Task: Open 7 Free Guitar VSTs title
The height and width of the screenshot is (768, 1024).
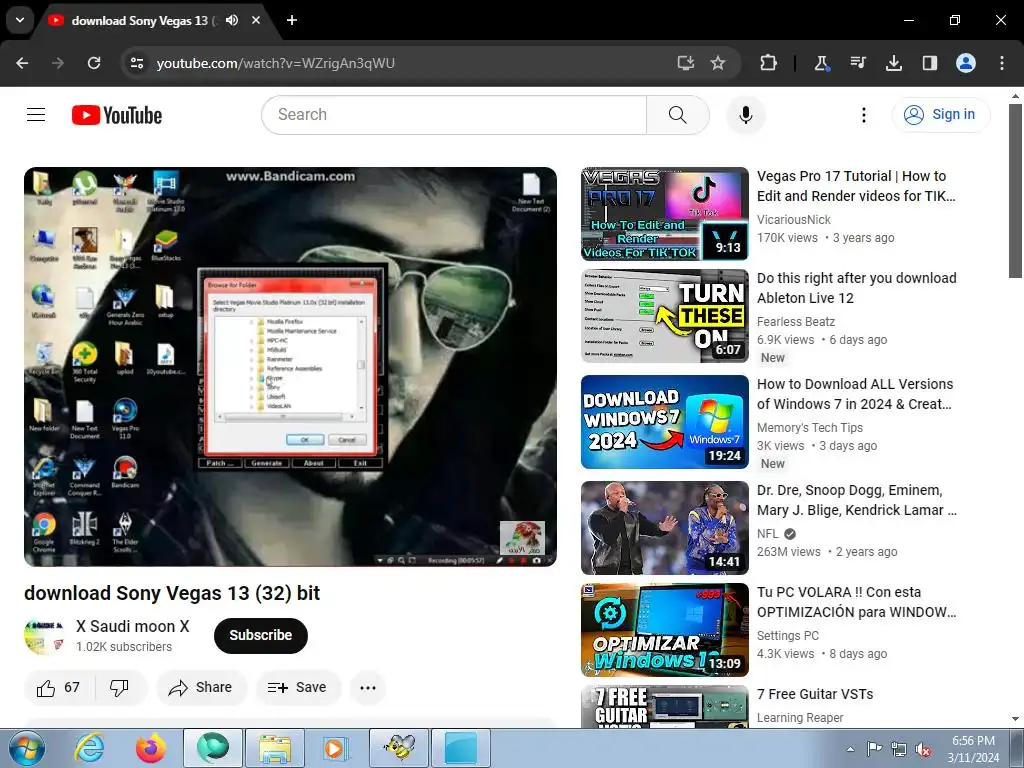Action: pyautogui.click(x=815, y=694)
